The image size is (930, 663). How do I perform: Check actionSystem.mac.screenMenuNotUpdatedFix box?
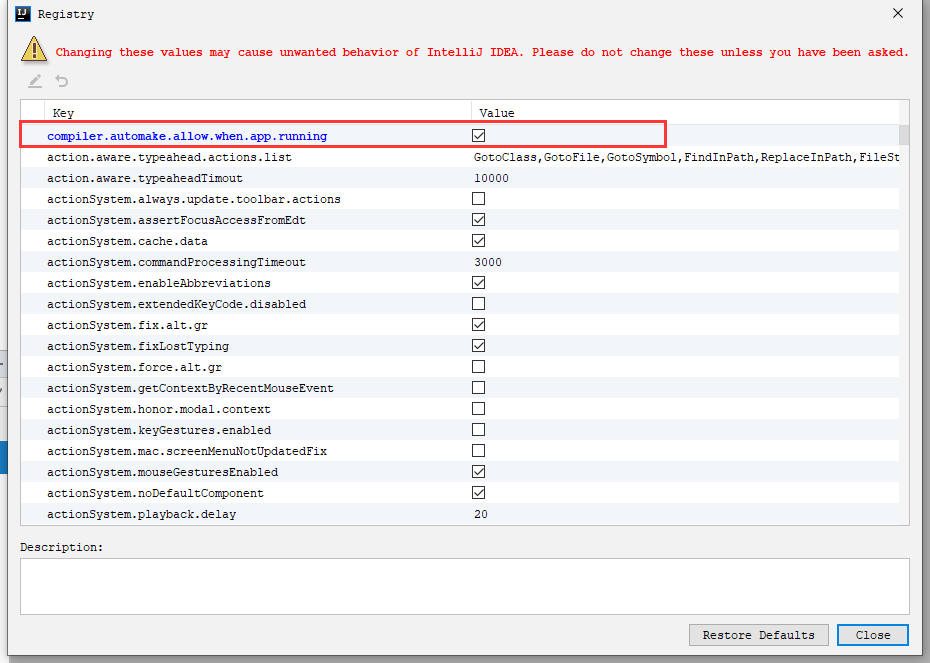click(479, 451)
